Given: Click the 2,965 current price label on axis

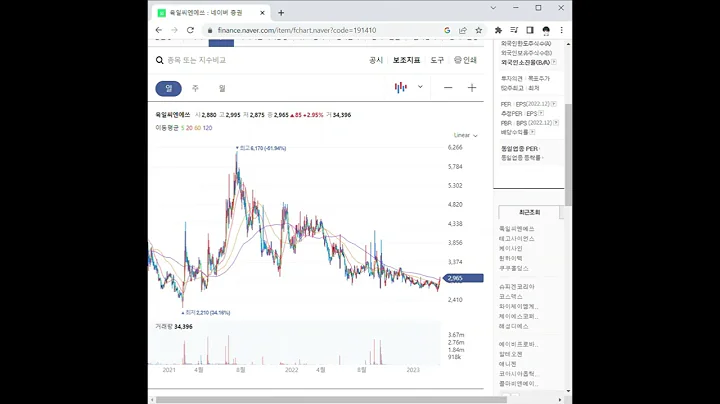Looking at the screenshot, I should (464, 278).
